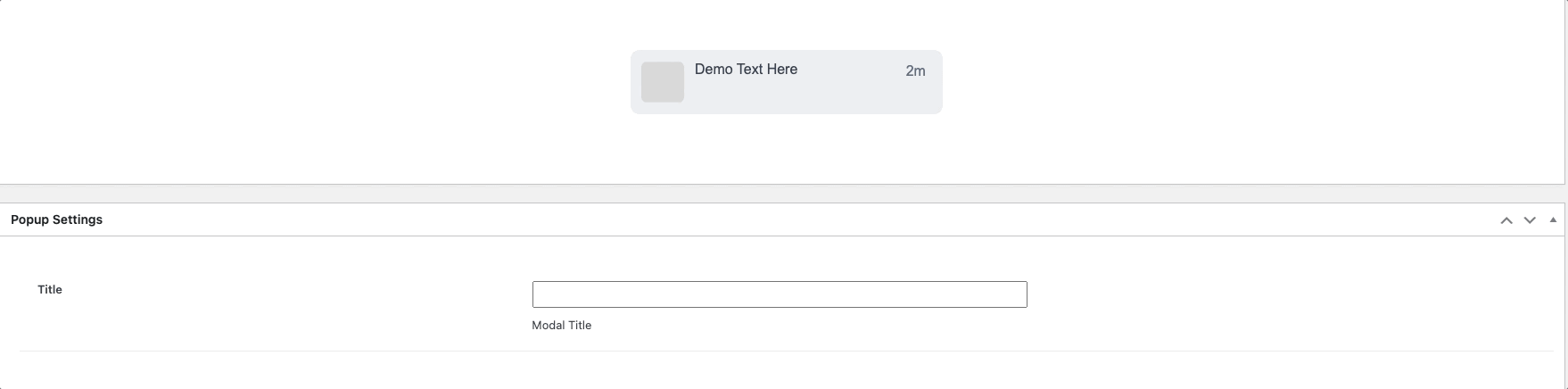
Task: Click empty preview space above the notification card
Action: pos(785,22)
